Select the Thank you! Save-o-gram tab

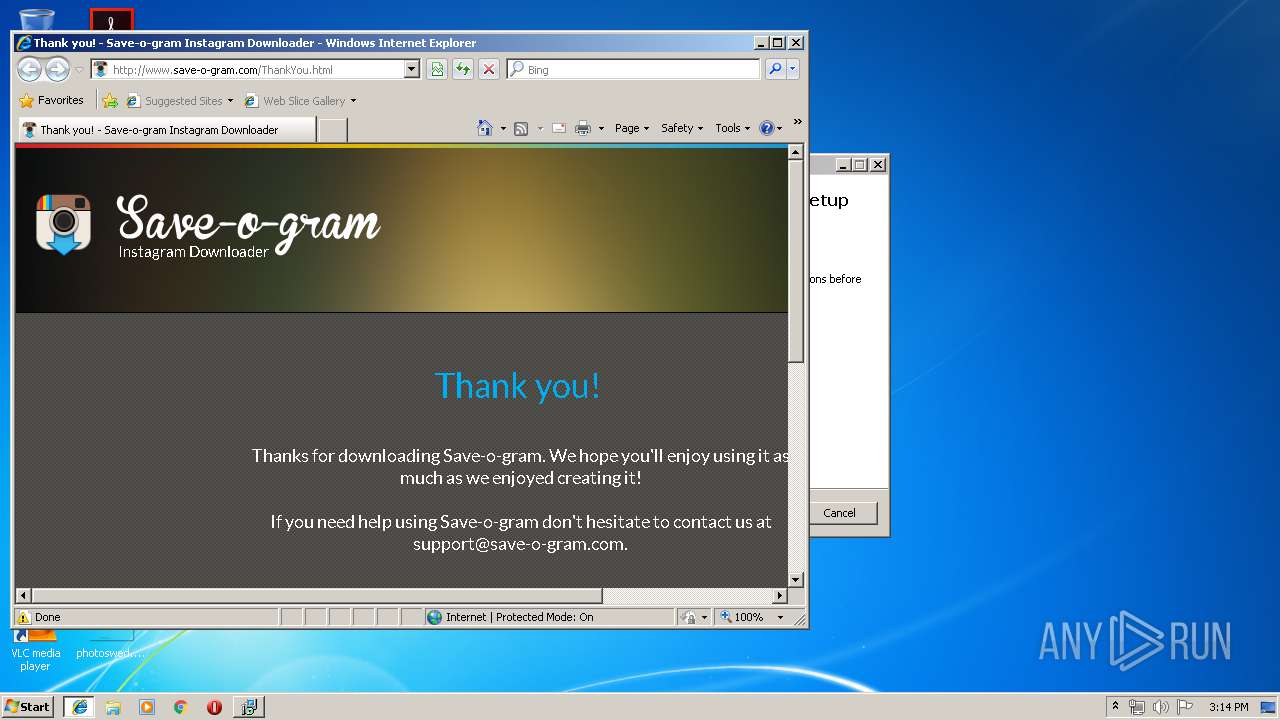pos(167,130)
